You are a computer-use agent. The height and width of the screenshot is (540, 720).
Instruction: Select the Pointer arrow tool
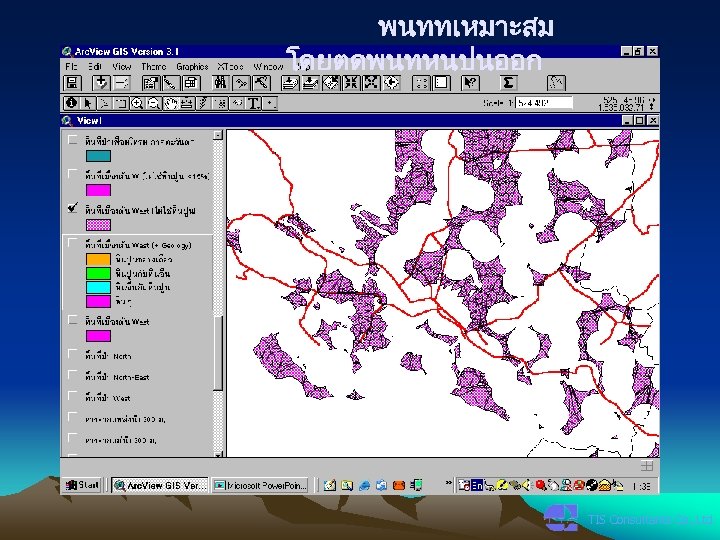(x=88, y=103)
